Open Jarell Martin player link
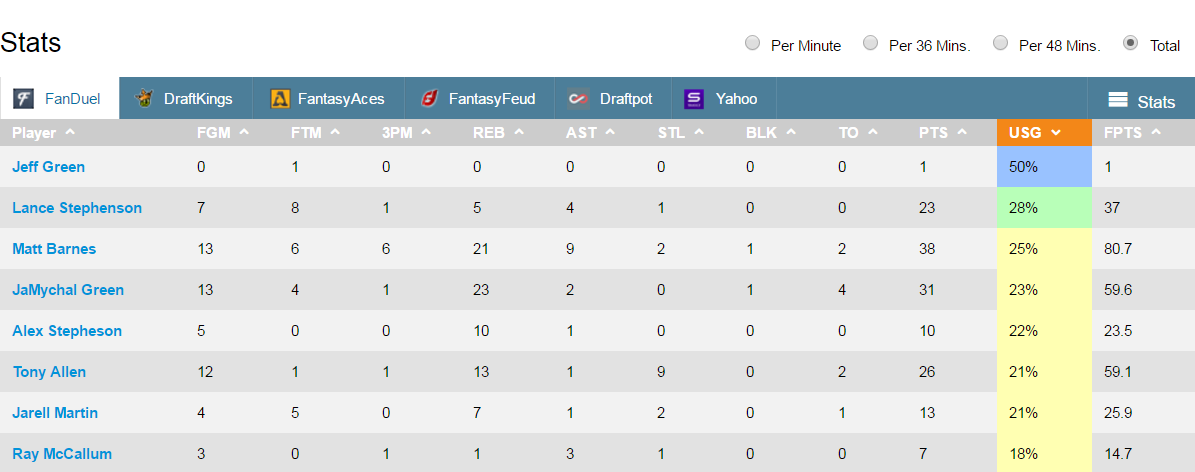 [56, 413]
